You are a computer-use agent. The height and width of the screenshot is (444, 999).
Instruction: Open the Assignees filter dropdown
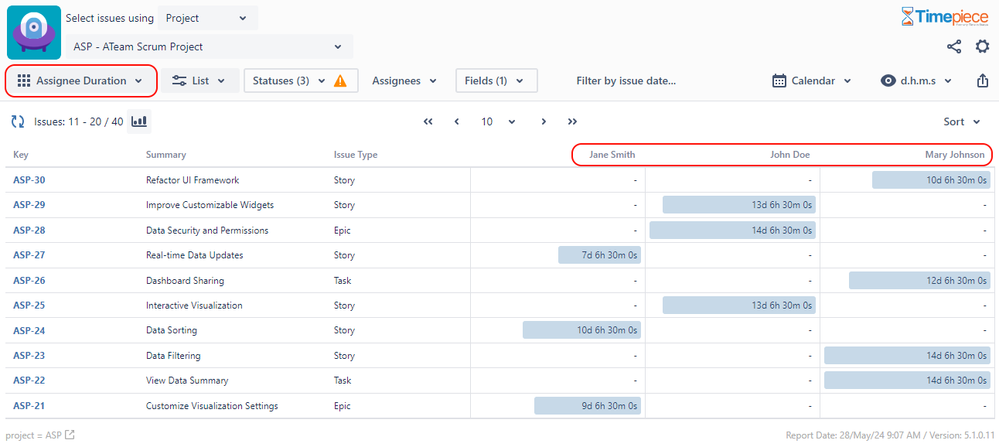(405, 81)
